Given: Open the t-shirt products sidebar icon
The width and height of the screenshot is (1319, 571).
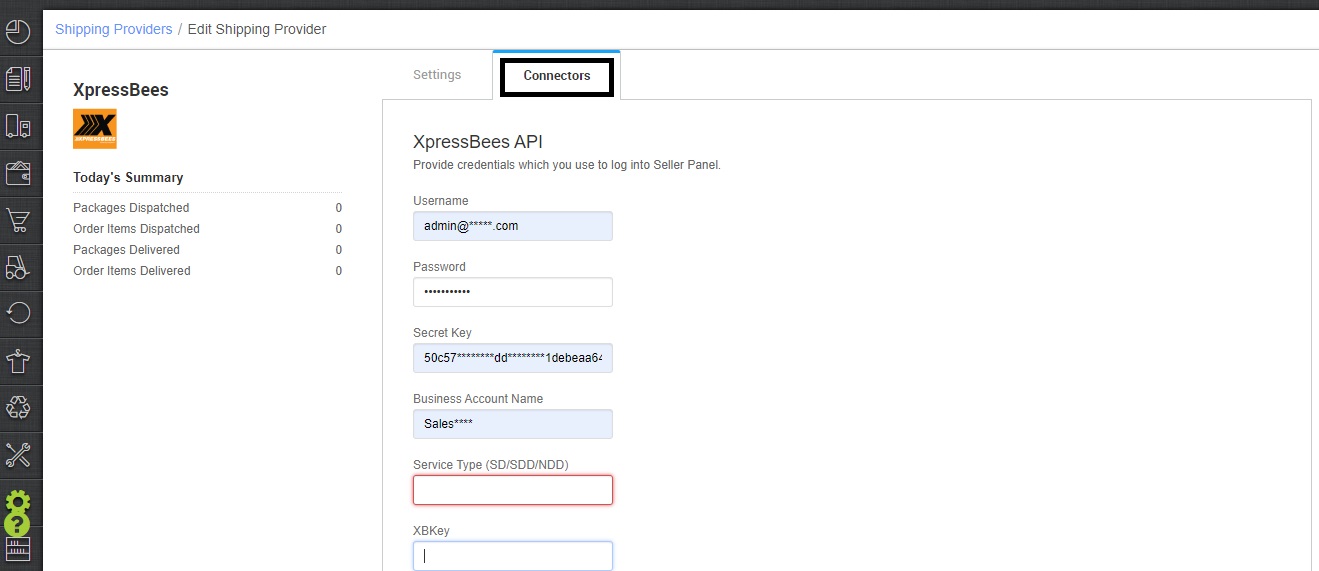Looking at the screenshot, I should pos(19,361).
